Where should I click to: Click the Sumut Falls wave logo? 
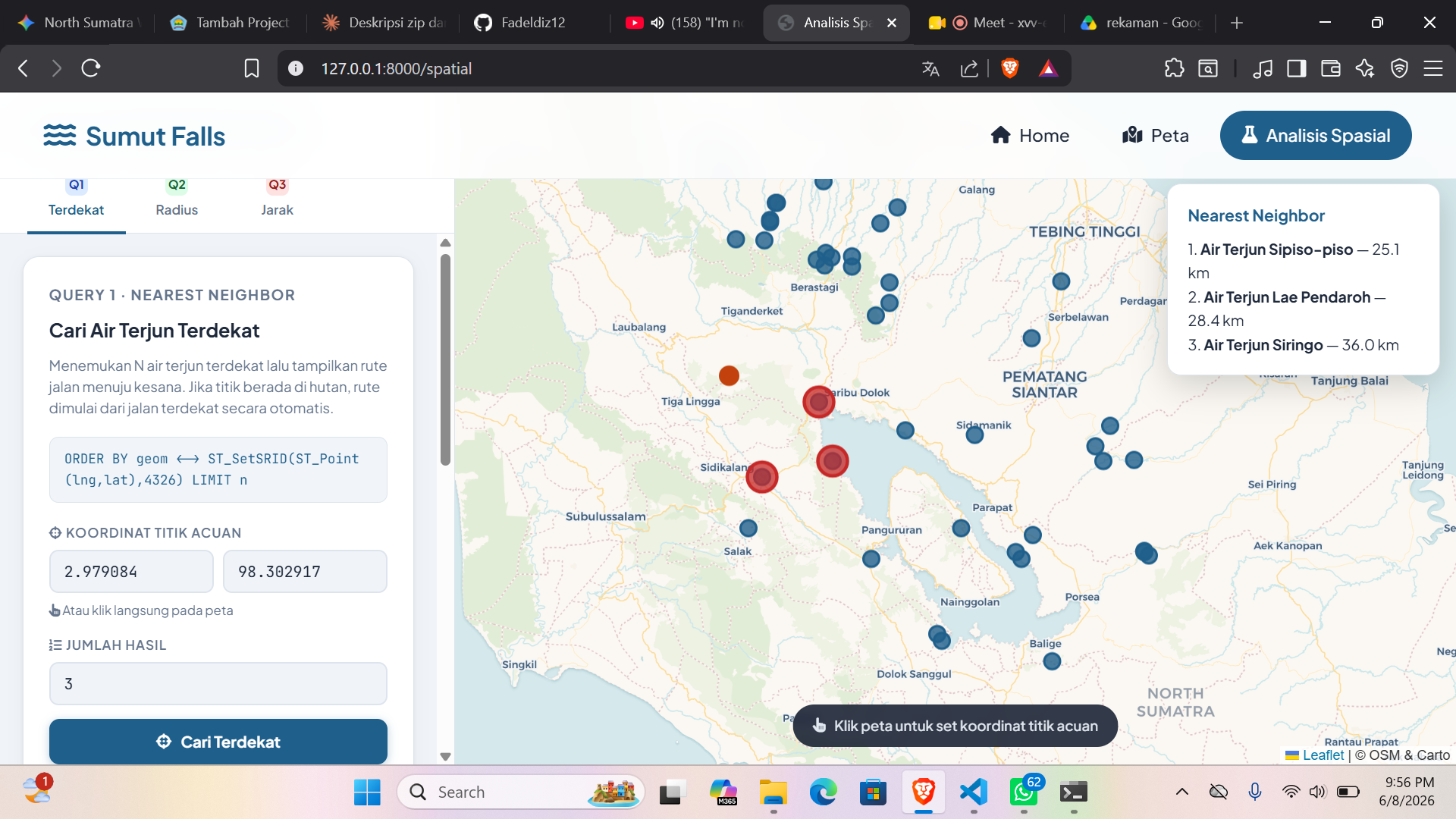pyautogui.click(x=60, y=136)
